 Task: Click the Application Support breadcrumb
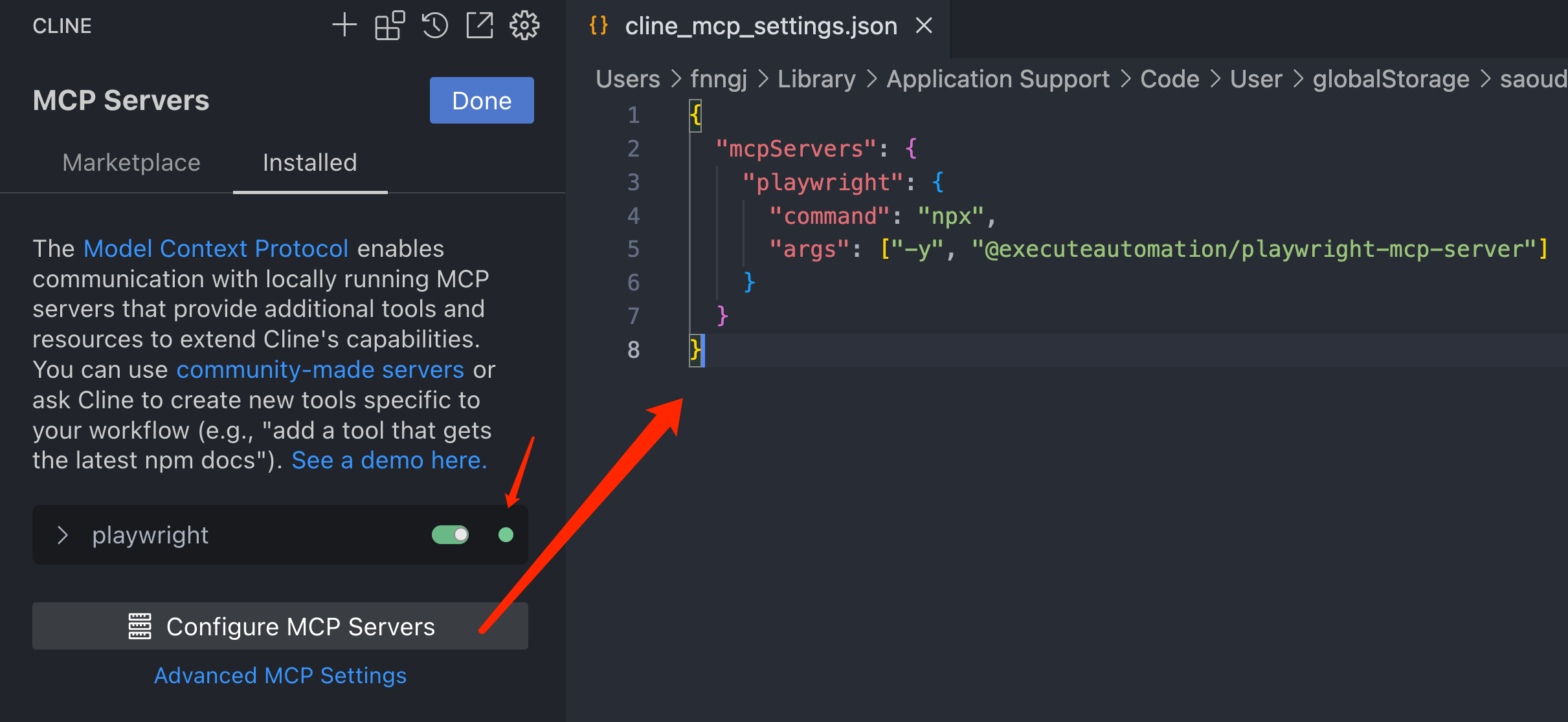coord(998,79)
